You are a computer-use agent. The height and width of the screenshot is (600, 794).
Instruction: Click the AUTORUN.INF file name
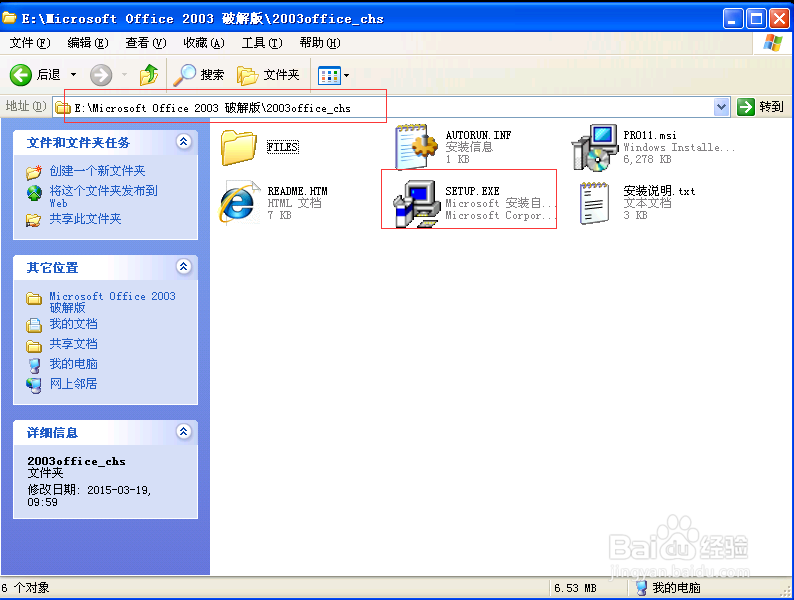(478, 135)
